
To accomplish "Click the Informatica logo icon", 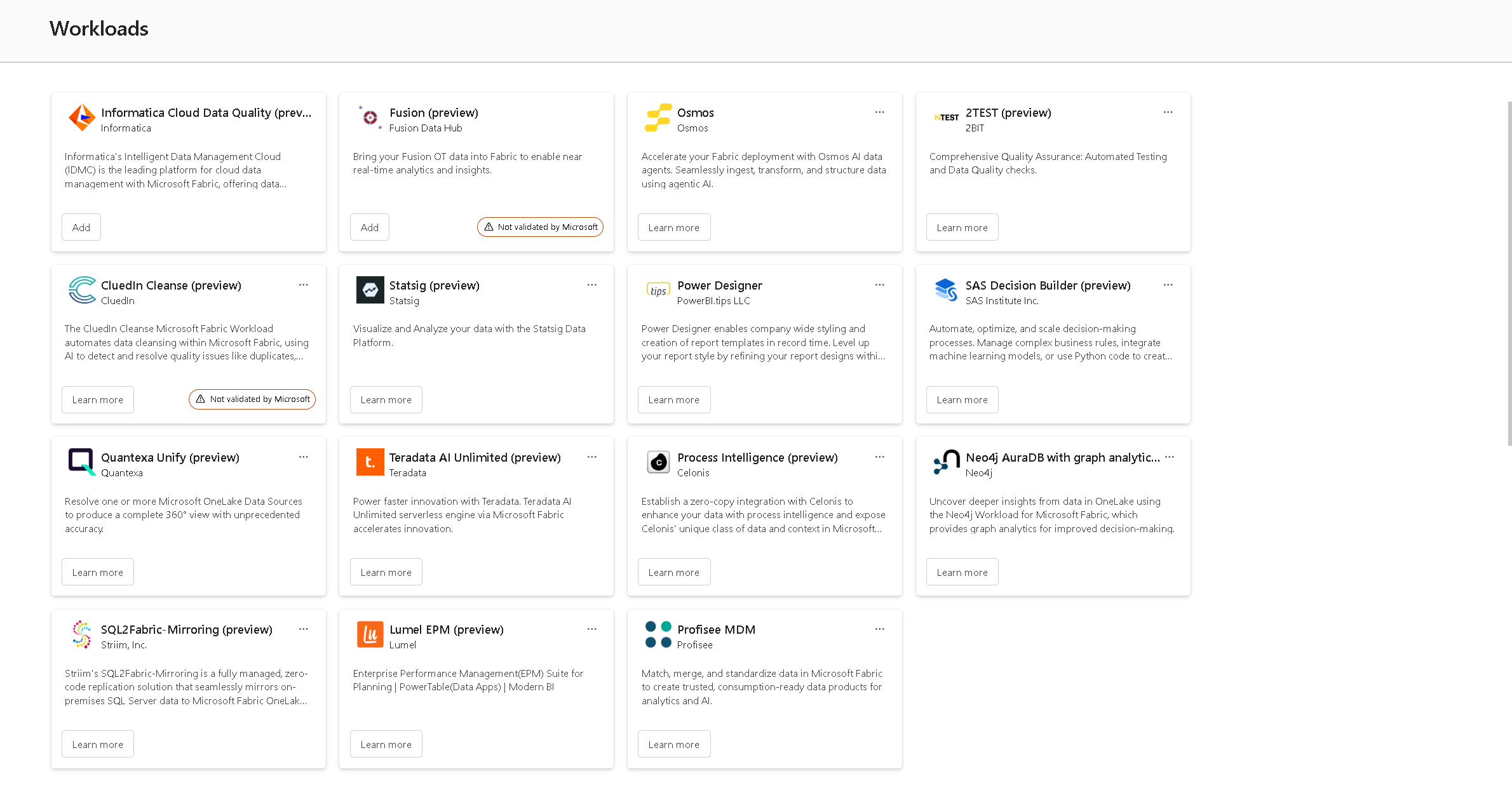I will coord(82,118).
